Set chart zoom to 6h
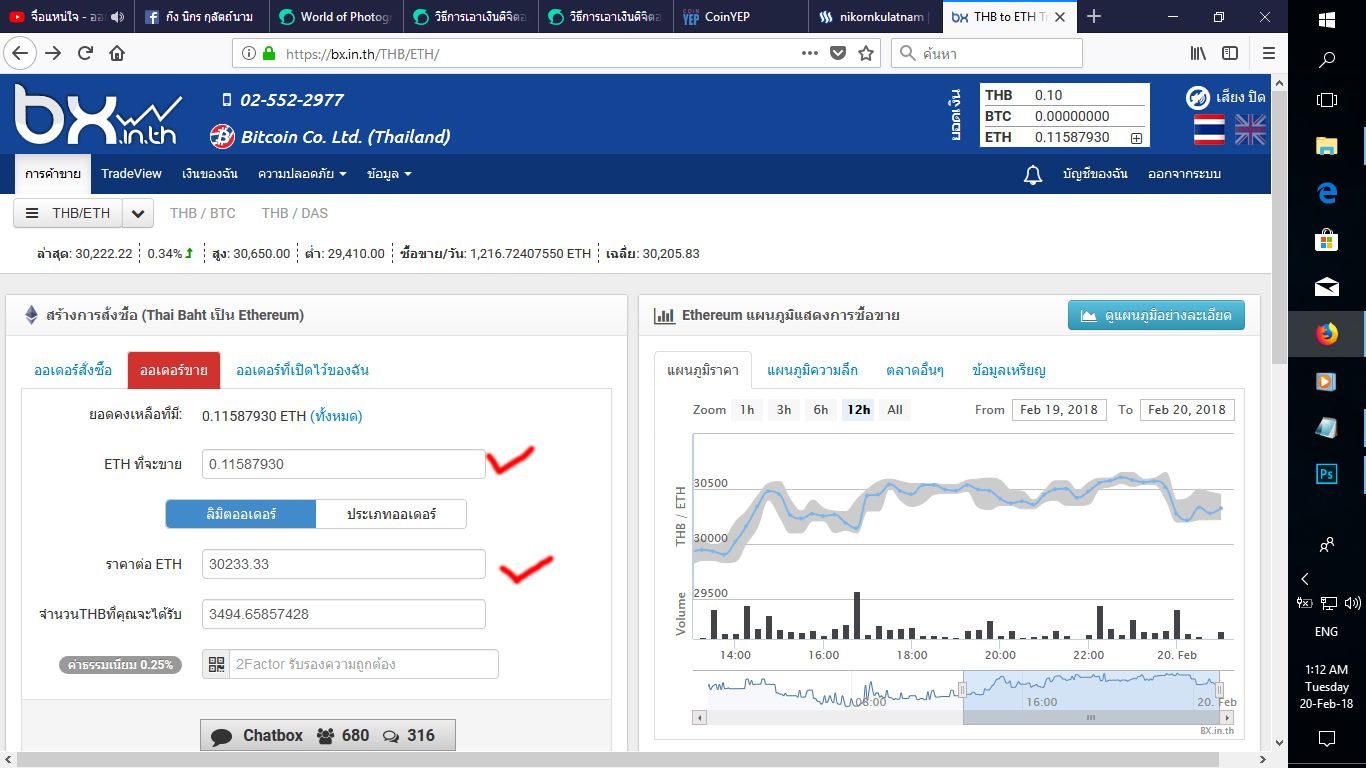This screenshot has width=1366, height=768. 821,410
